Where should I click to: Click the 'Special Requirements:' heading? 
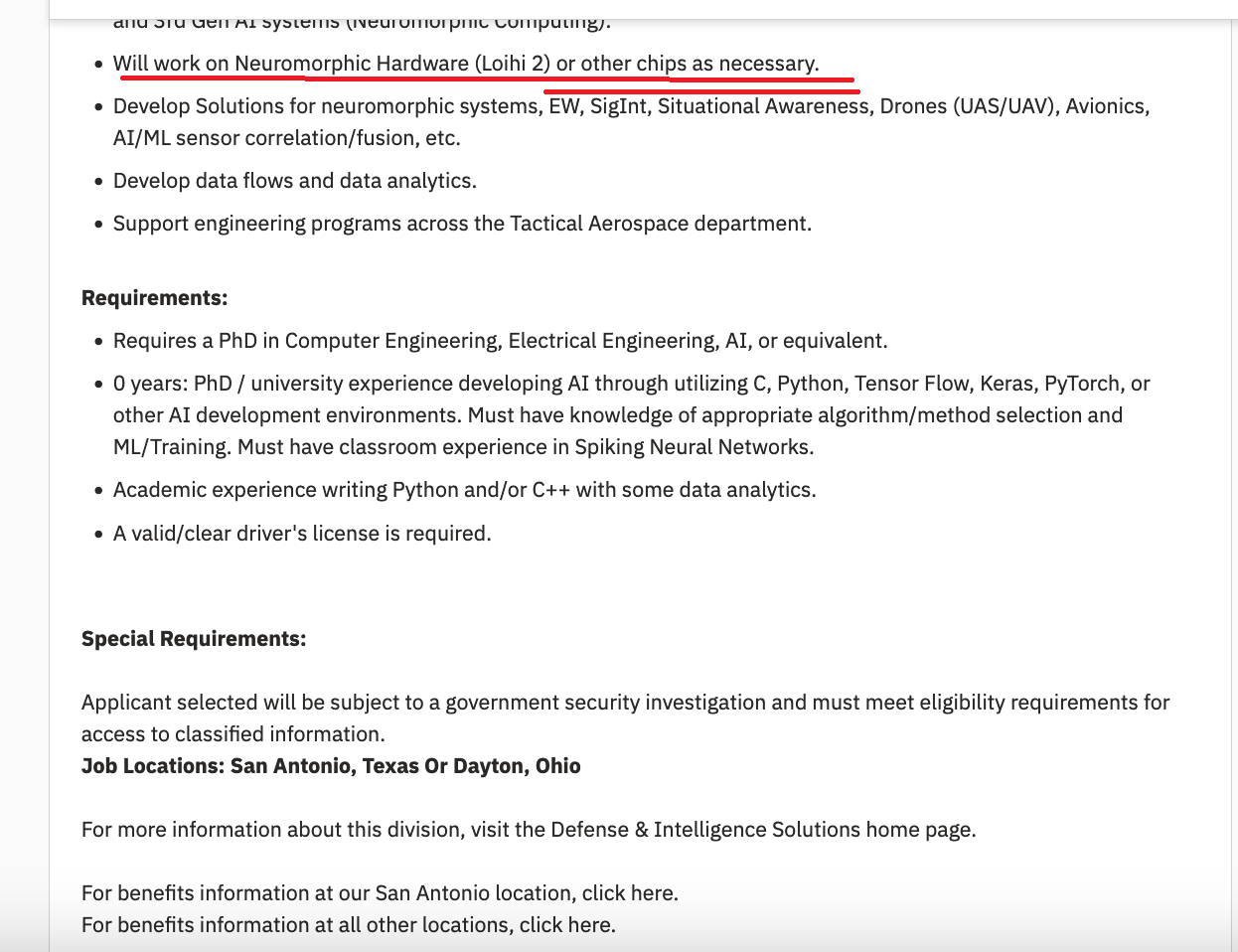pos(194,639)
